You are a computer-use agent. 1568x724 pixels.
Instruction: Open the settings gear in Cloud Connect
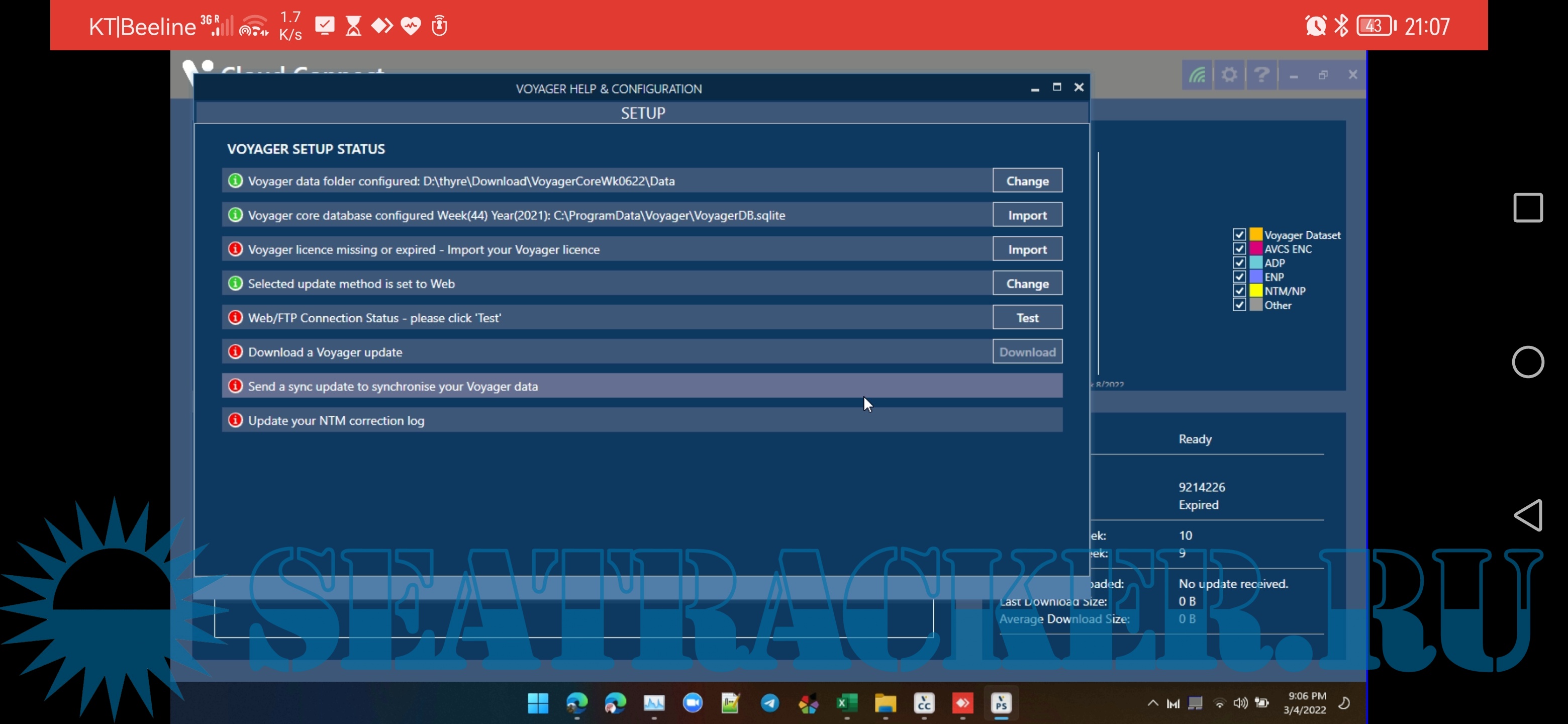(1229, 75)
